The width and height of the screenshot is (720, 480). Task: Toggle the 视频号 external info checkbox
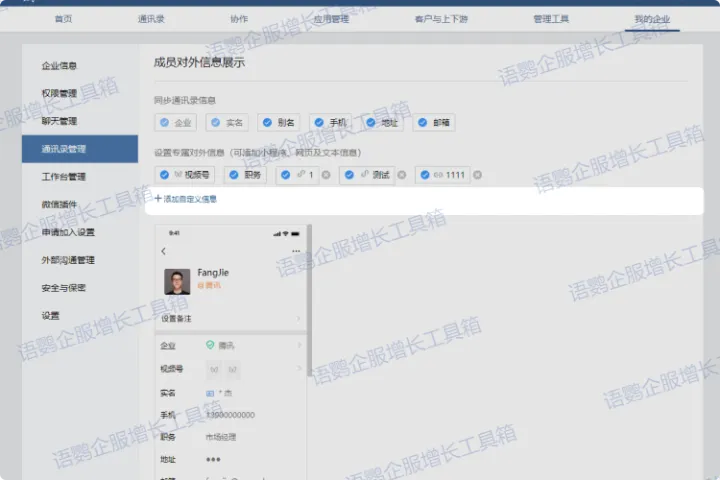tap(165, 175)
